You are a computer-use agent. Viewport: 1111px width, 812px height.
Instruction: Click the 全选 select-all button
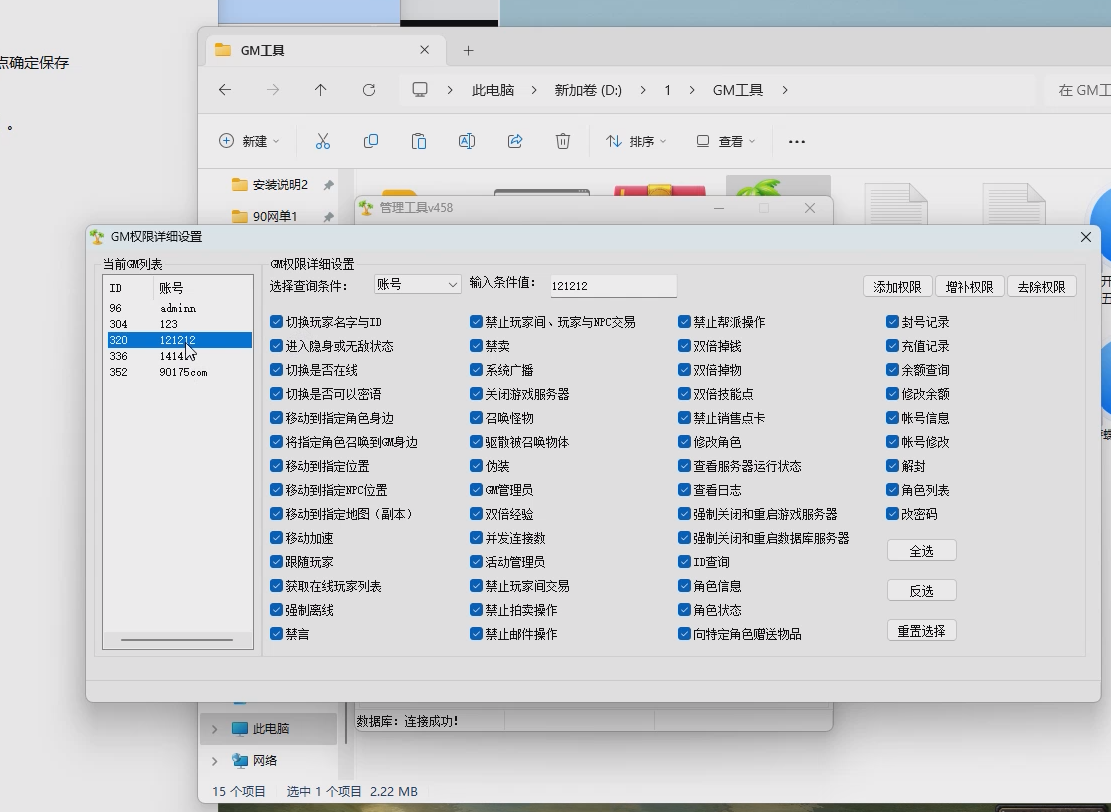click(x=921, y=550)
